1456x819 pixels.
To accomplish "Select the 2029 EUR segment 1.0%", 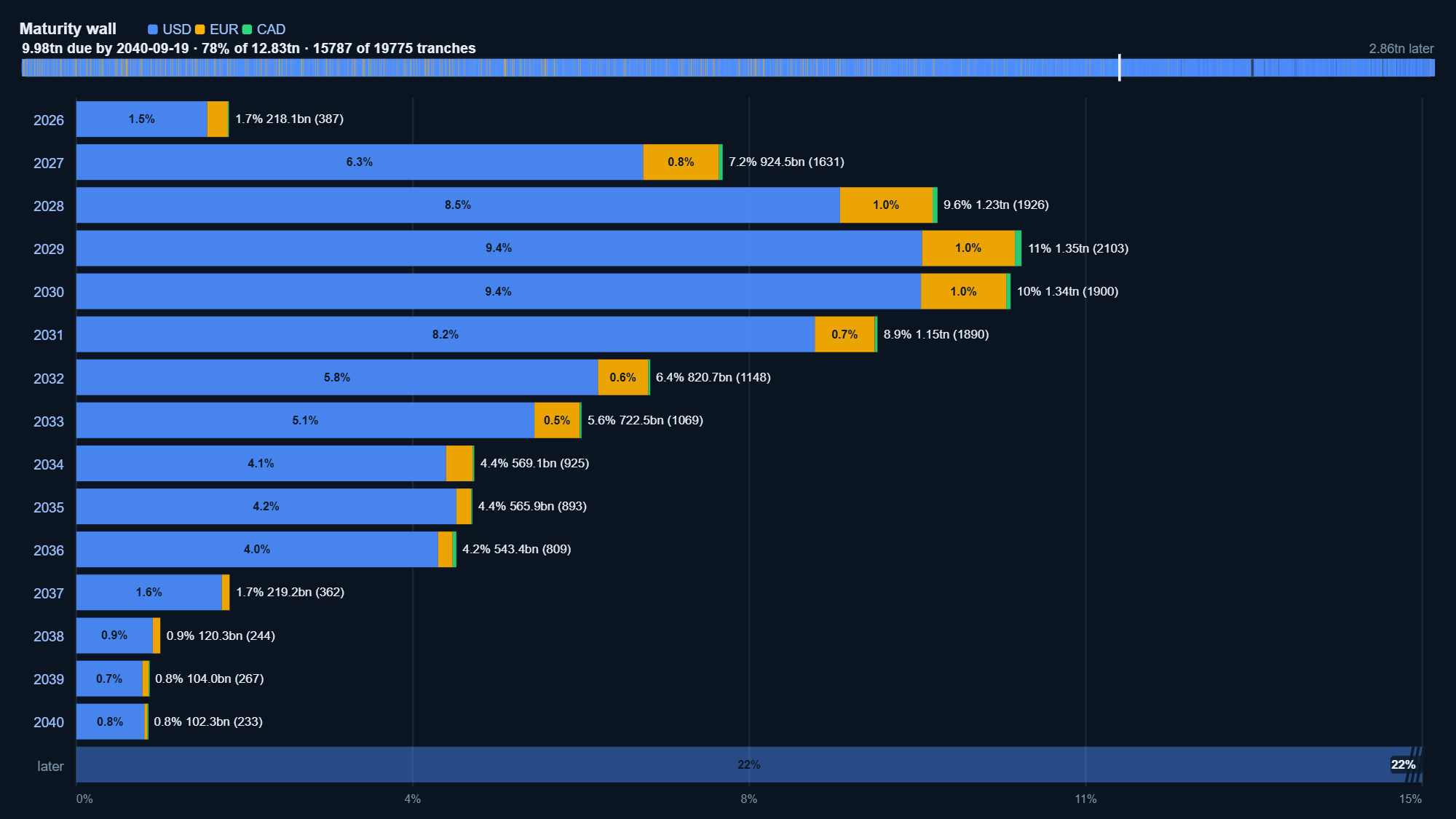I will [x=968, y=248].
